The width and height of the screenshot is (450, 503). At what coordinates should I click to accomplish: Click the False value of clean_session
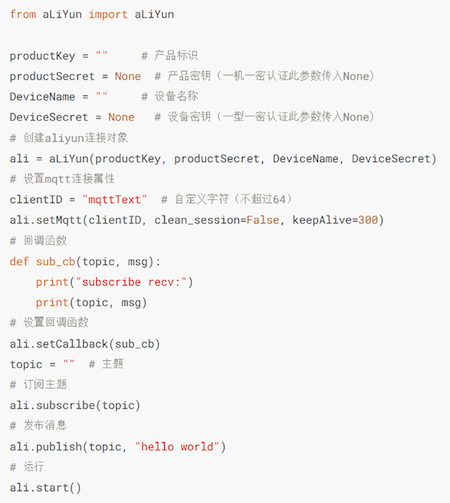pos(263,220)
